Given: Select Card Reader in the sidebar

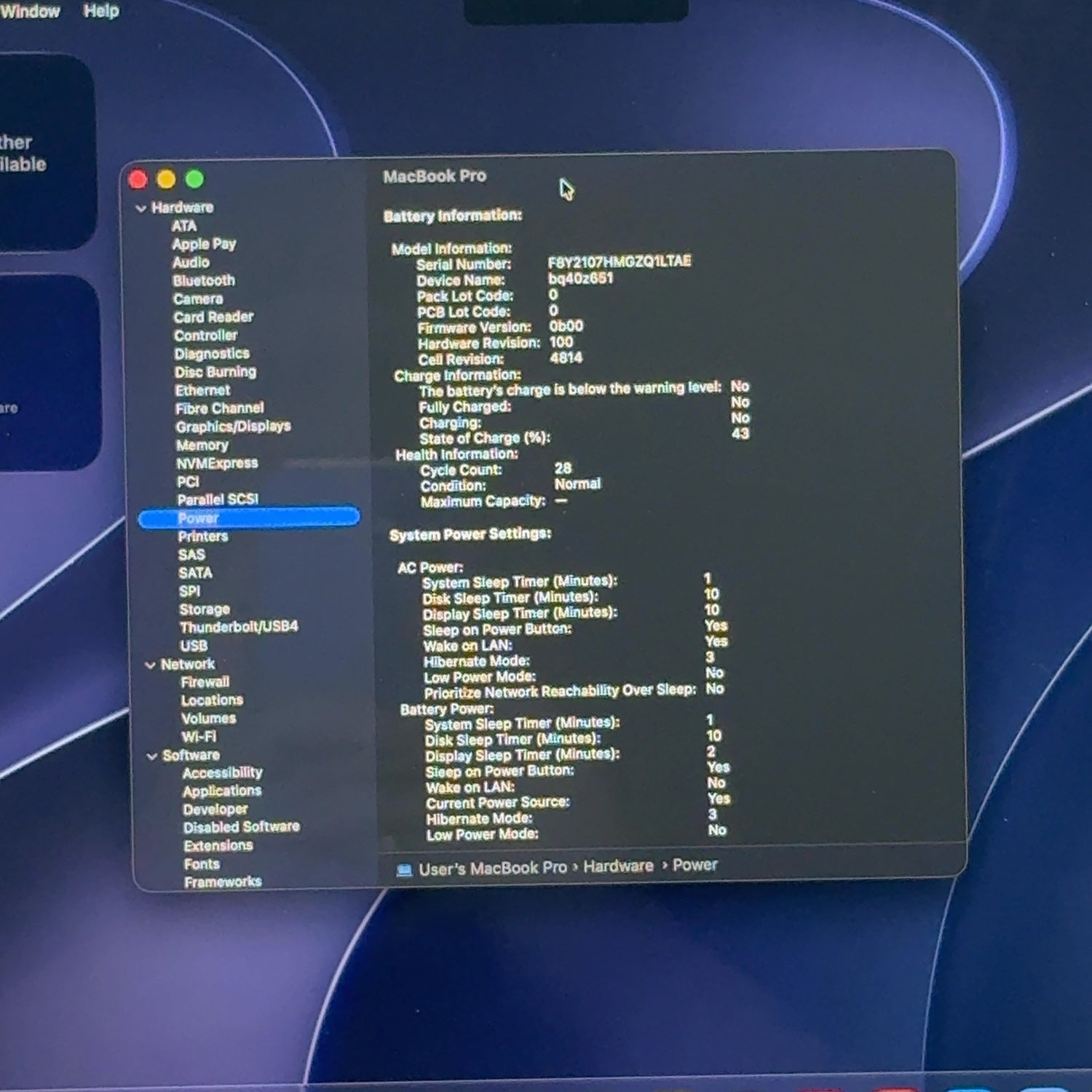Looking at the screenshot, I should (x=213, y=317).
